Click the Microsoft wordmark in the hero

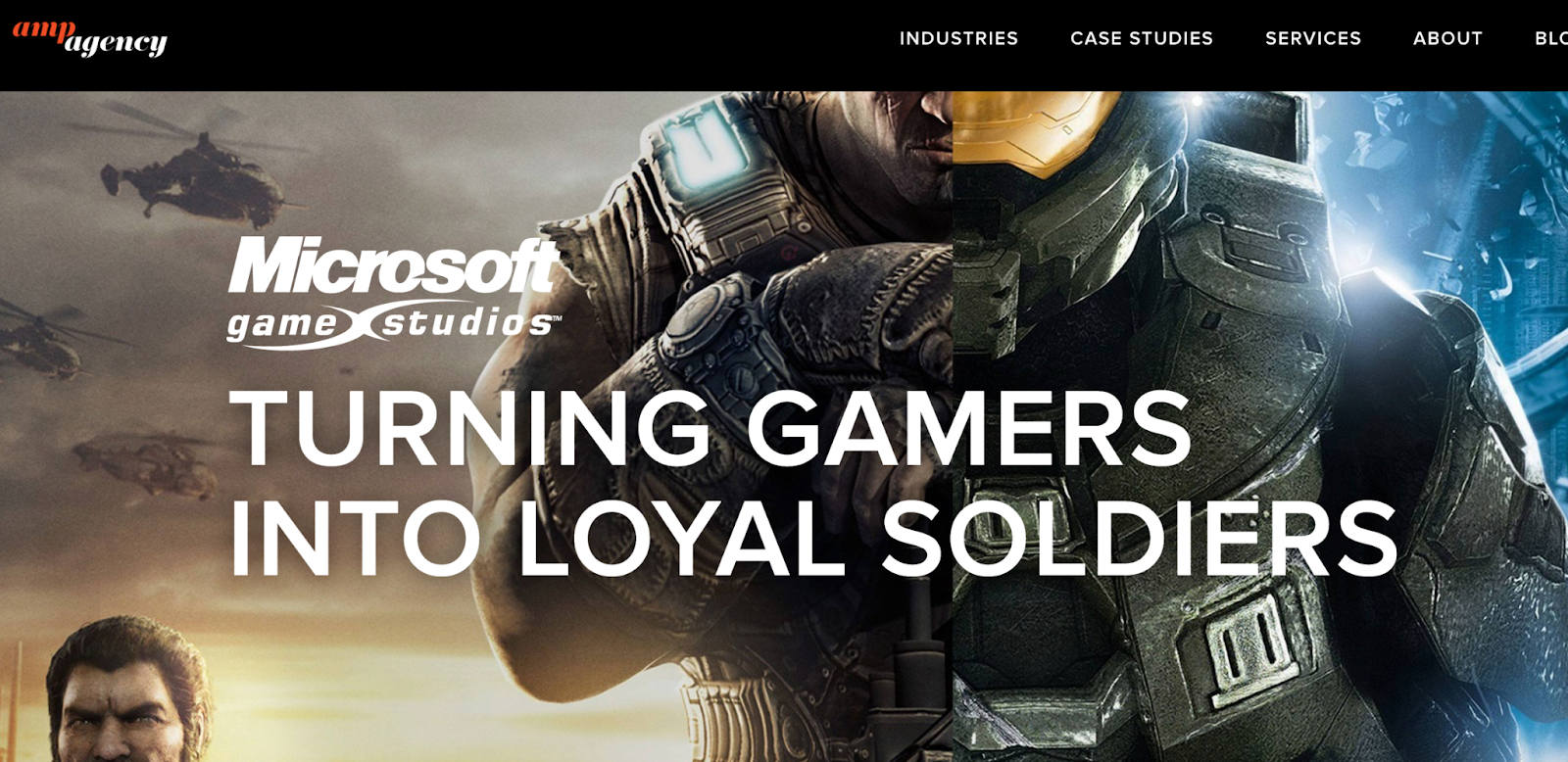(394, 265)
